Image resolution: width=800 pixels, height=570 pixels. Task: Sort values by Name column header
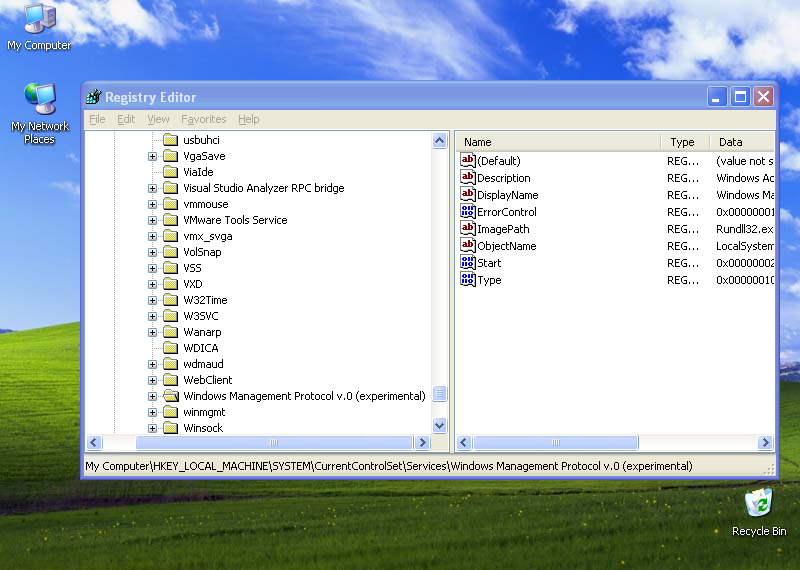coord(559,142)
